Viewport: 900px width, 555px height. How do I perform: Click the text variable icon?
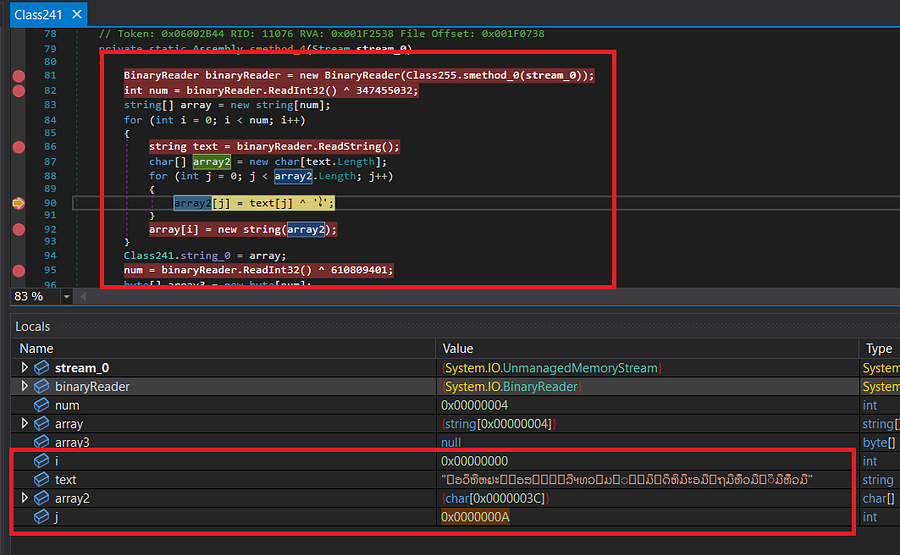coord(41,480)
